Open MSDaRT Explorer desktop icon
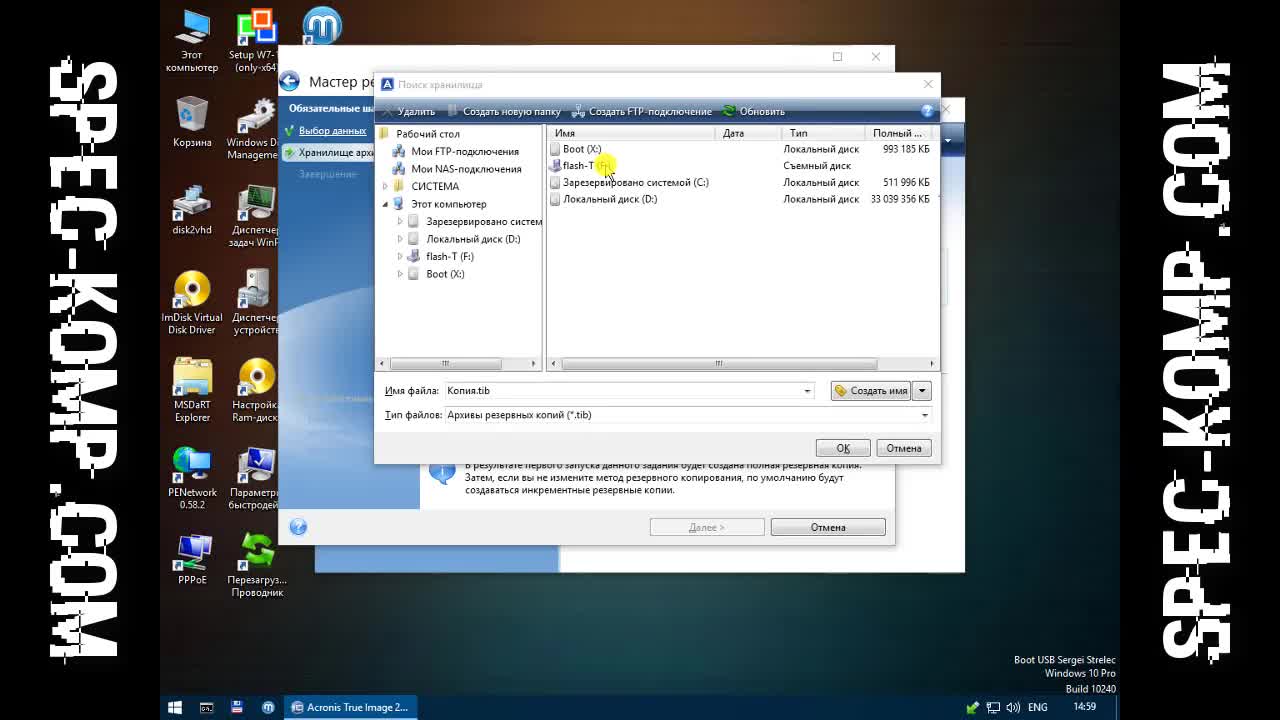Screen dimensions: 1280x720 (x=192, y=391)
